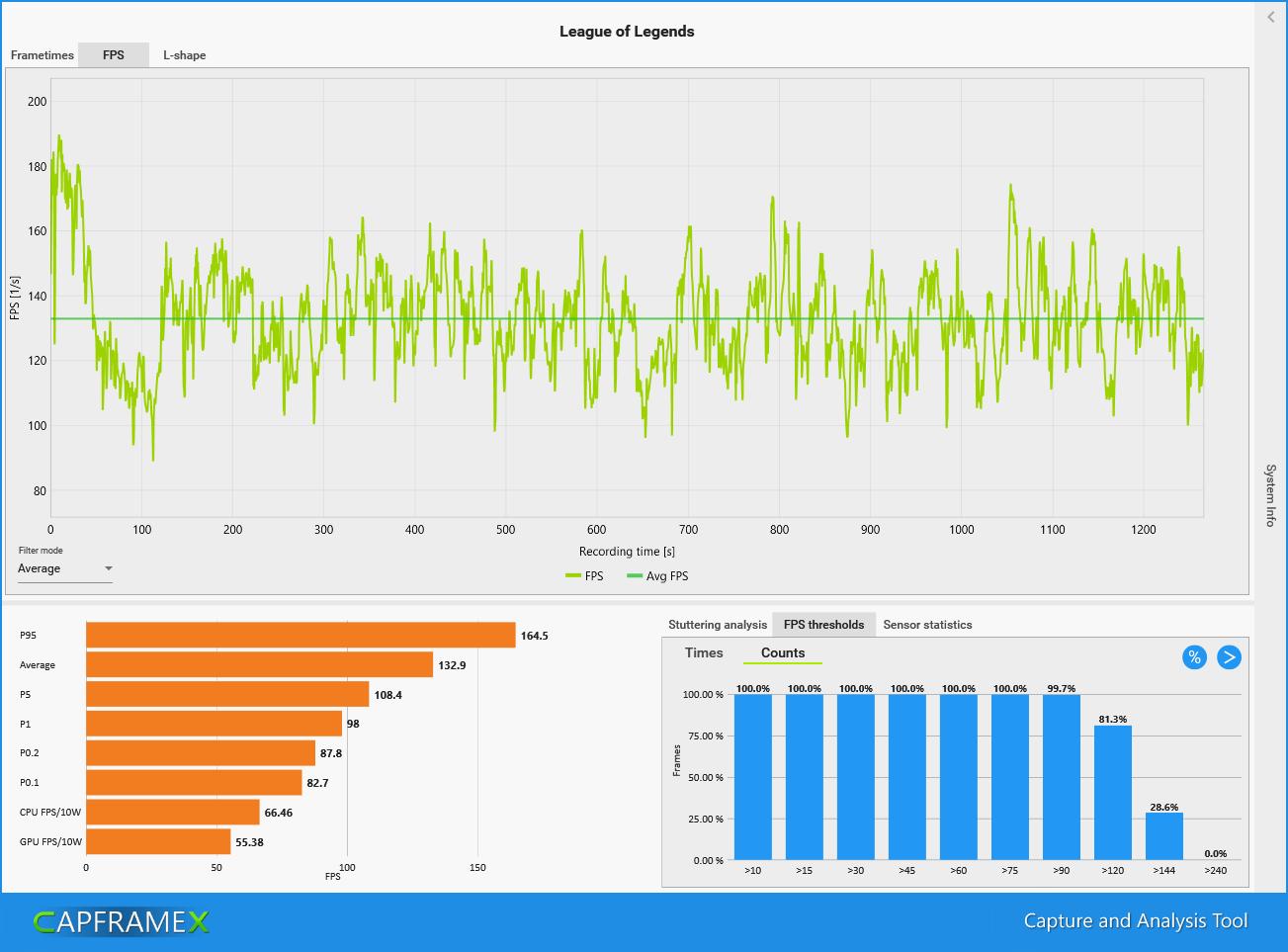Expand System Info with the top chevron
The image size is (1288, 952).
(x=1271, y=17)
